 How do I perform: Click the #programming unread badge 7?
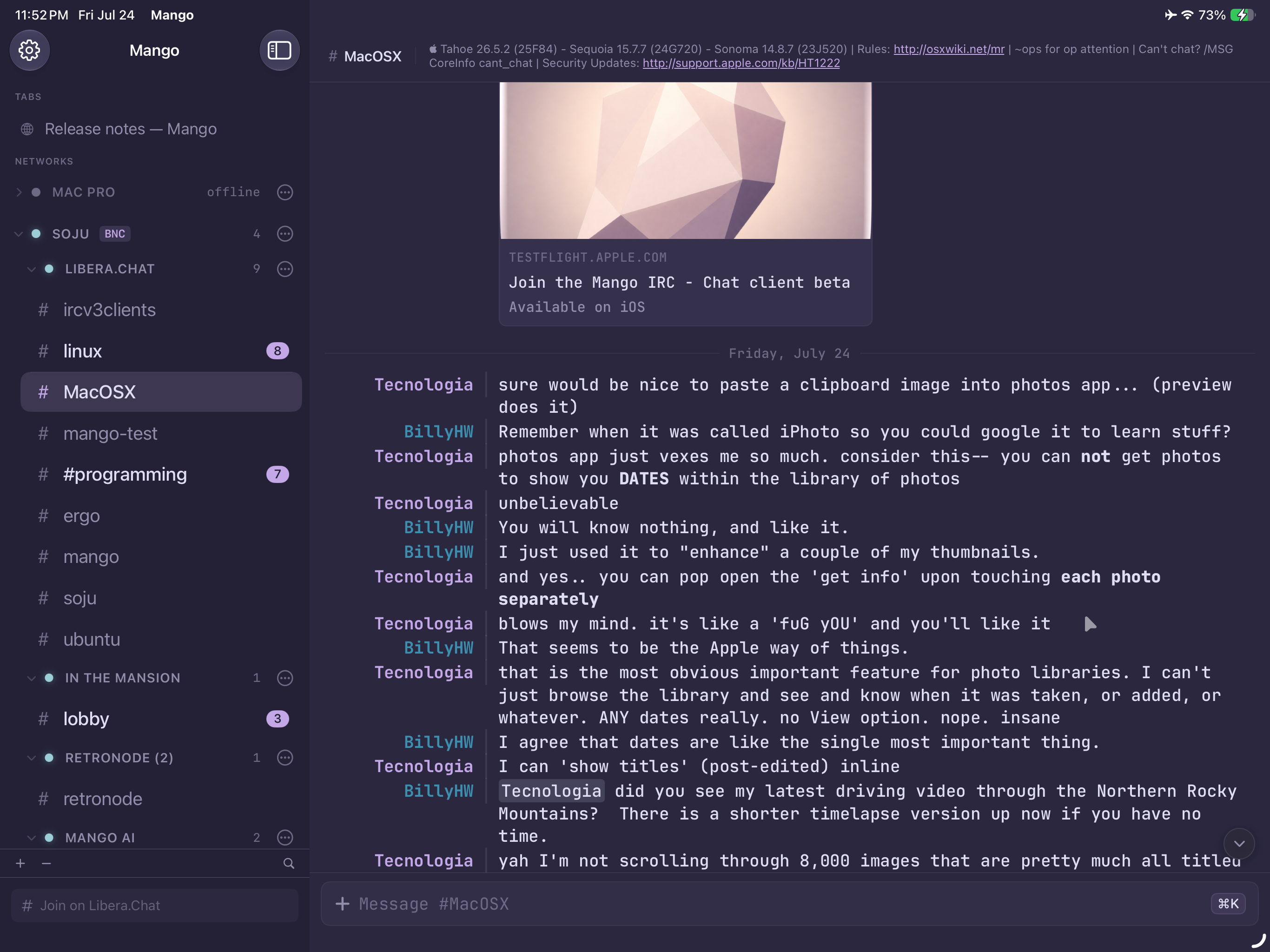pos(278,474)
